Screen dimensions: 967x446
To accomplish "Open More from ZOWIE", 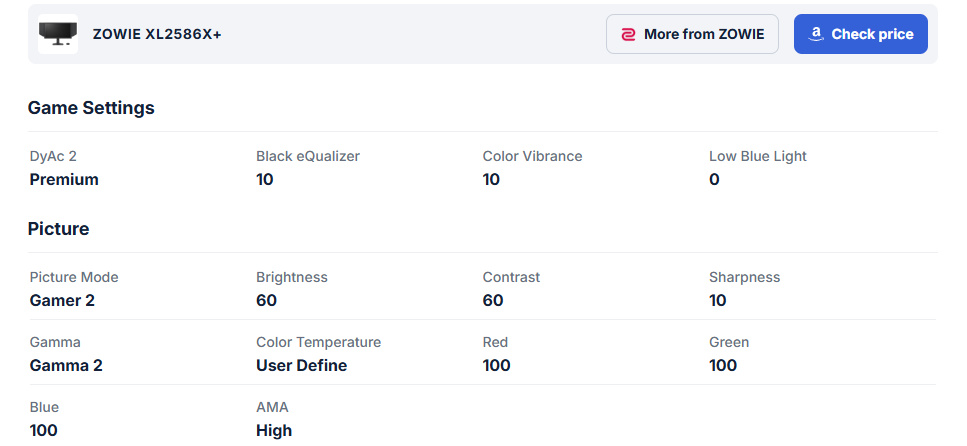I will point(692,34).
